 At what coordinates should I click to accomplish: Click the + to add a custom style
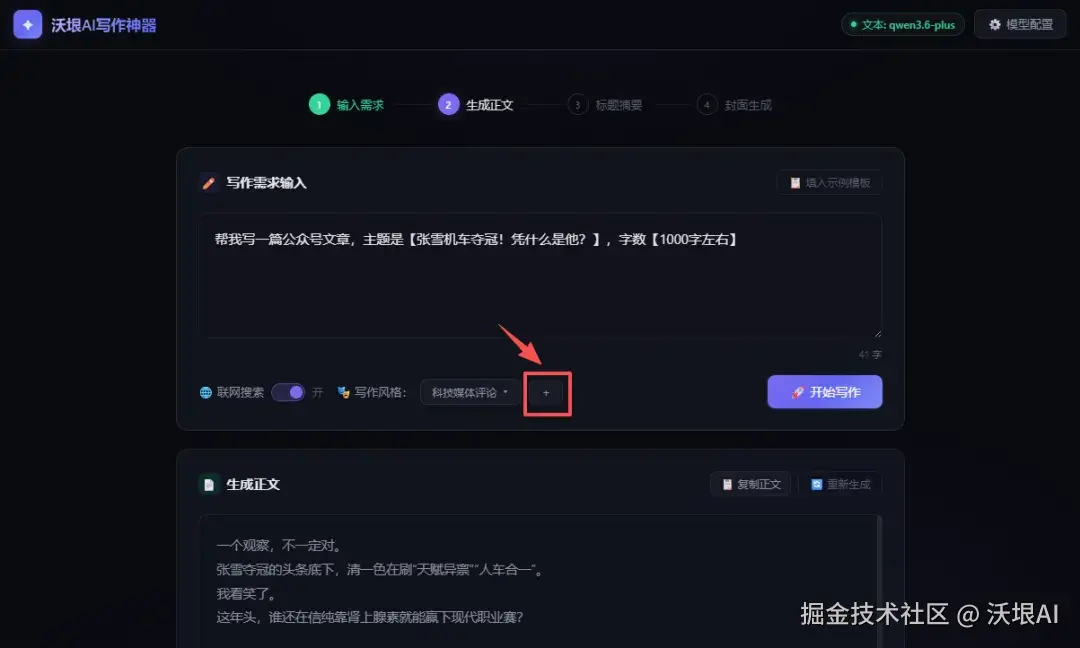547,392
